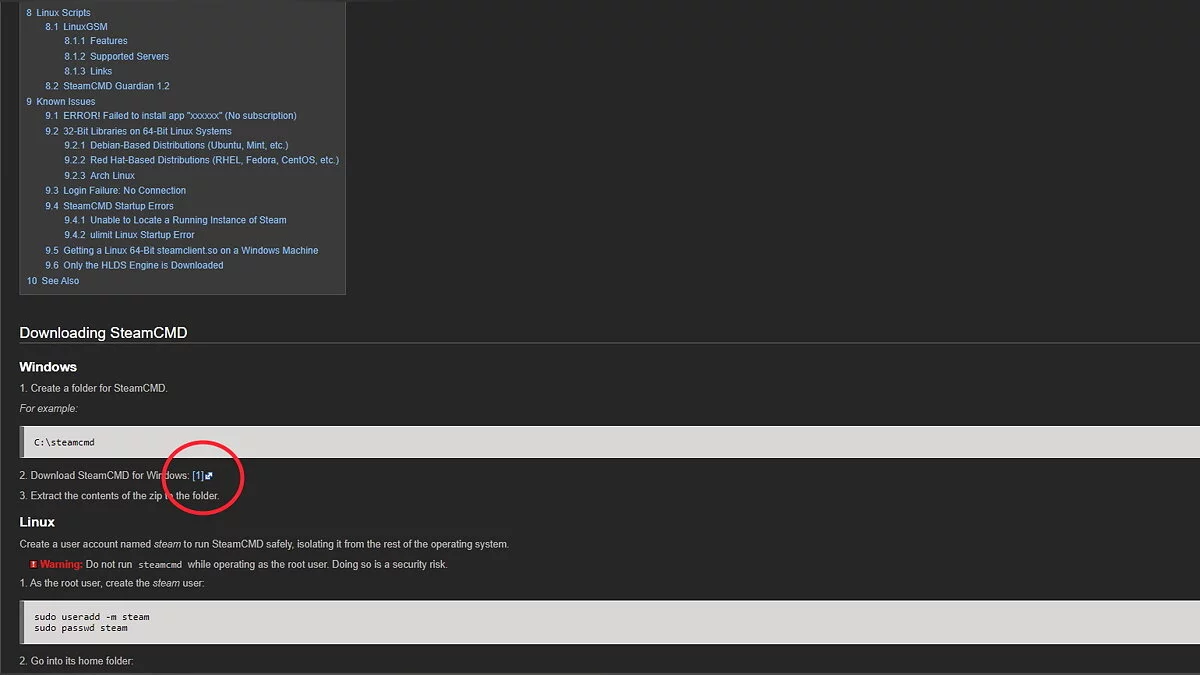Click the C:\steamcmd code block
The height and width of the screenshot is (675, 1200).
click(x=600, y=442)
